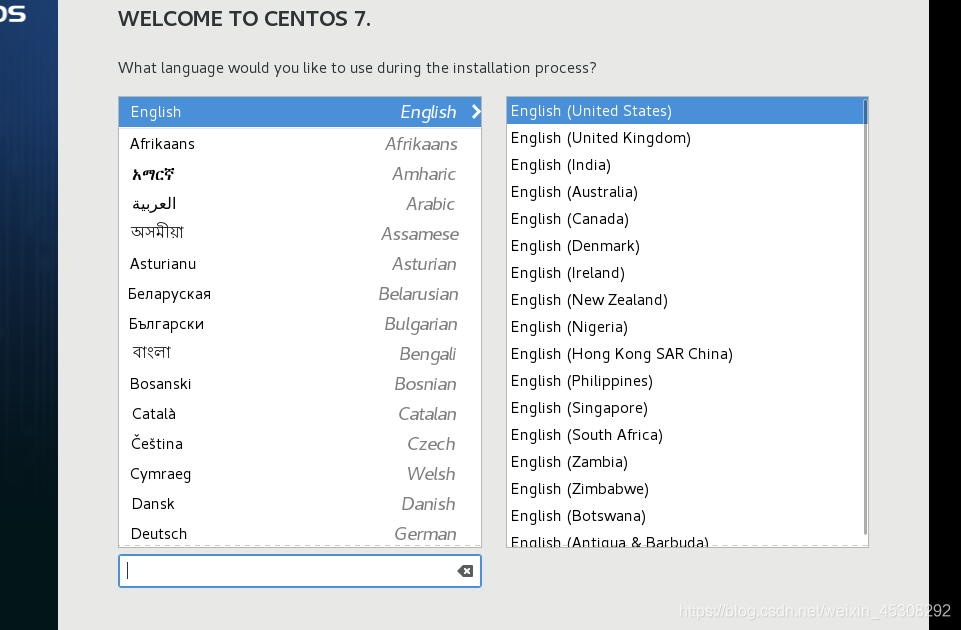This screenshot has height=630, width=961.
Task: Pick English (India) locale
Action: (x=685, y=165)
